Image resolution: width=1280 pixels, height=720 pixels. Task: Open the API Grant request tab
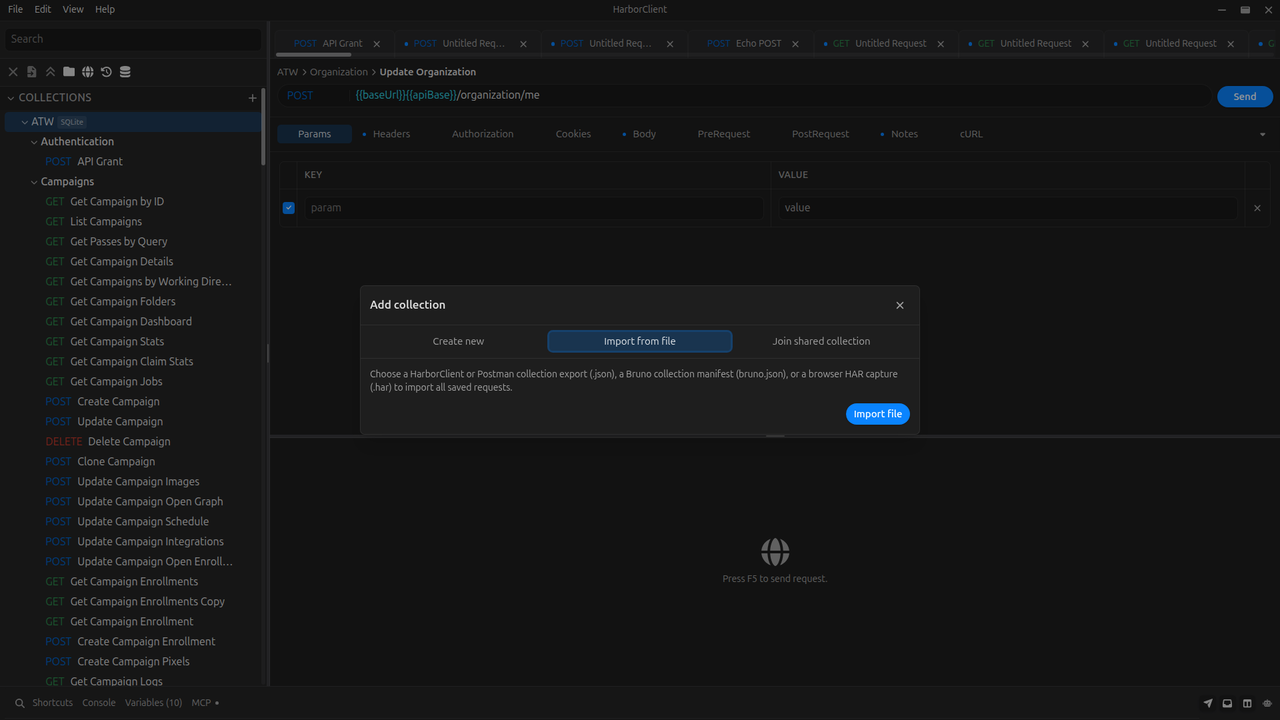point(328,44)
